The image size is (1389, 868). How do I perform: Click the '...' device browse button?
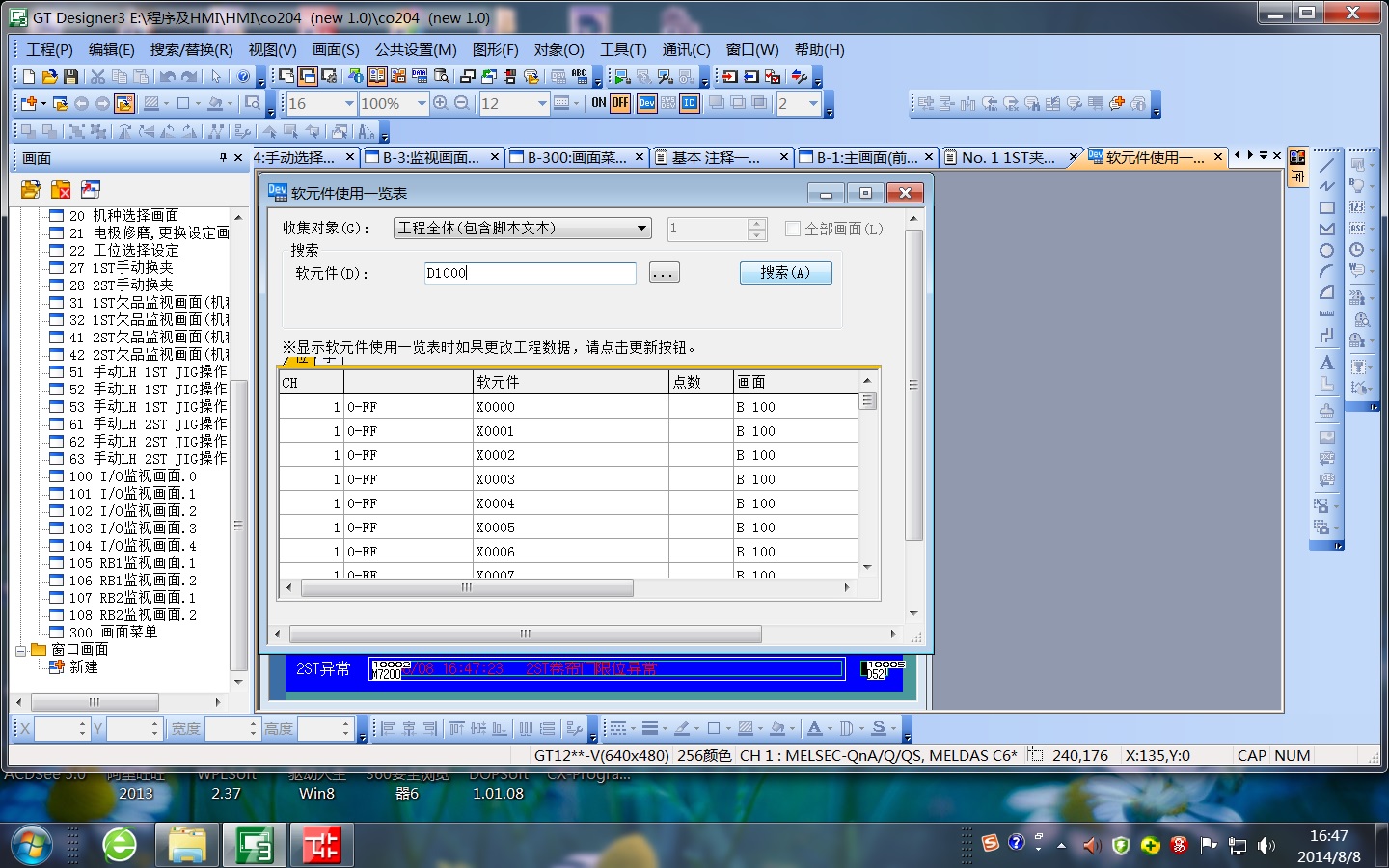(x=664, y=273)
